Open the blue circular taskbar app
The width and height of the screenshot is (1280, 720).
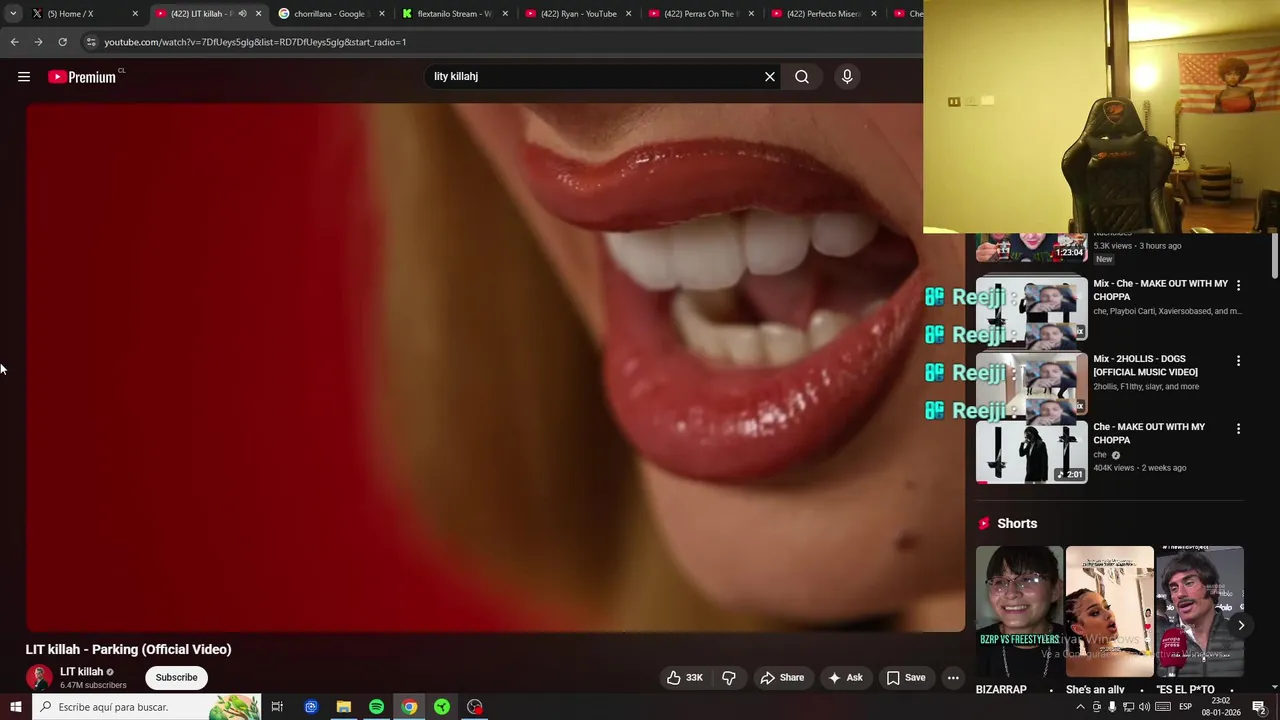coord(311,707)
